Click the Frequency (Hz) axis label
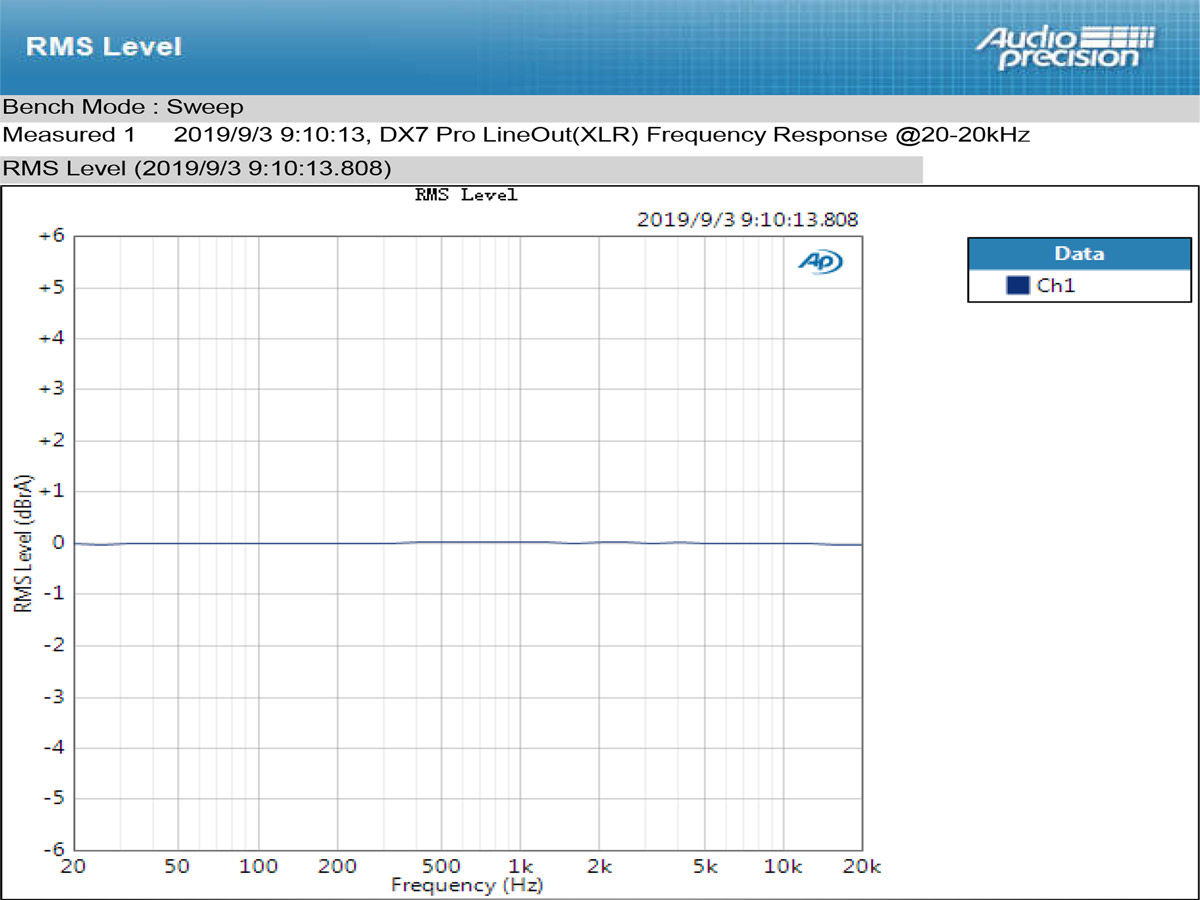The height and width of the screenshot is (900, 1200). coord(466,885)
